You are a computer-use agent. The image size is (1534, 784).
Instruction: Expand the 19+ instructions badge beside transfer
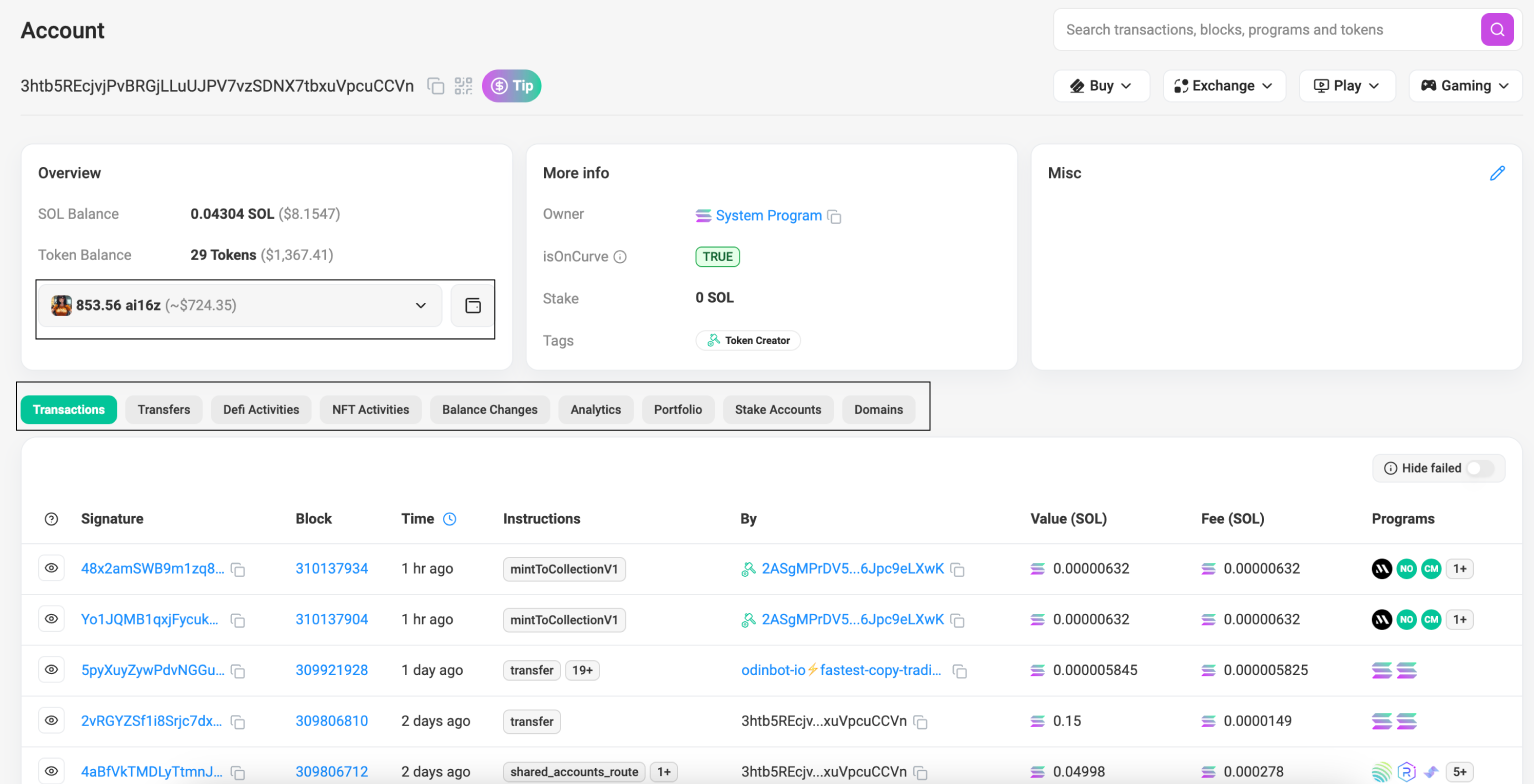(582, 670)
